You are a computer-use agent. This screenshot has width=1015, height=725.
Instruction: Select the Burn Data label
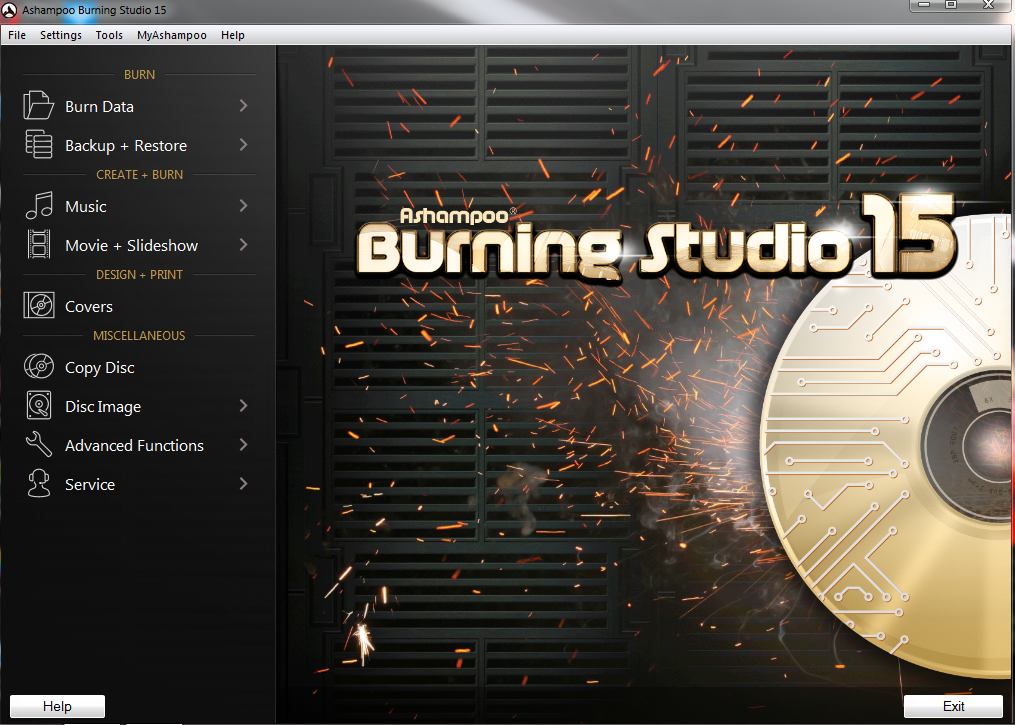[x=99, y=107]
